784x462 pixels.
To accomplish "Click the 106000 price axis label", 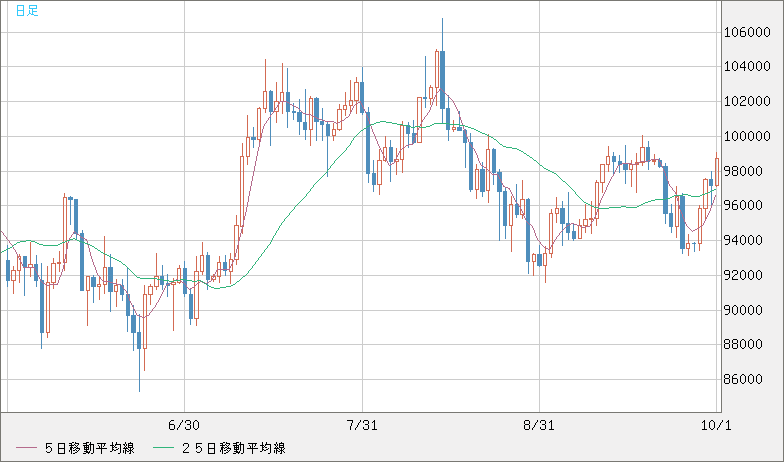I will pos(747,32).
